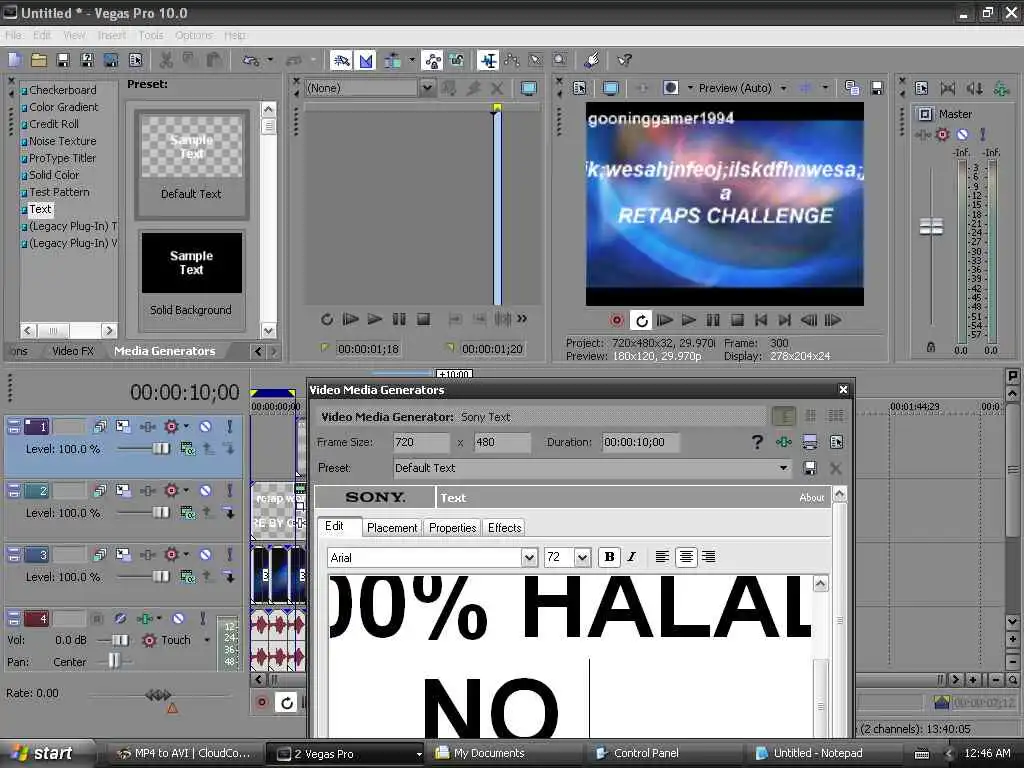Open the Options menu
Viewport: 1024px width, 768px height.
(x=193, y=35)
